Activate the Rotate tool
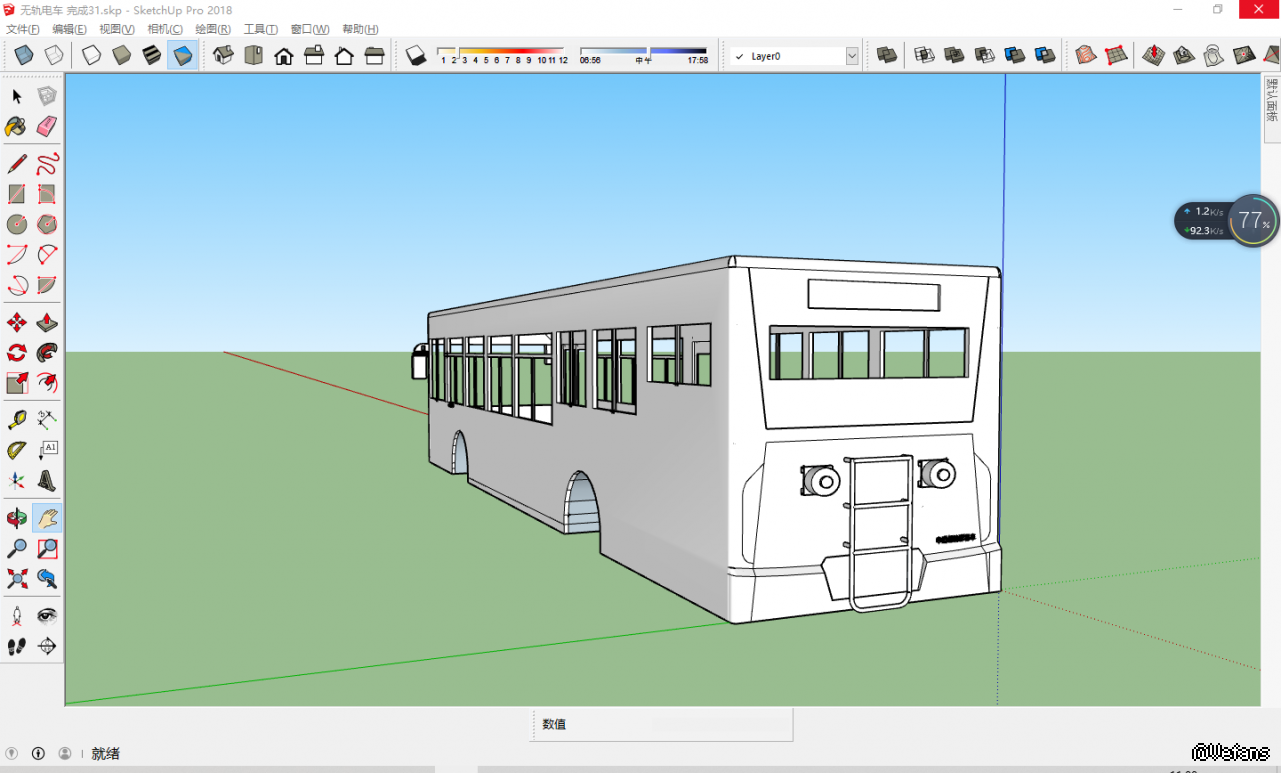Screen dimensions: 1281x773 [x=16, y=352]
